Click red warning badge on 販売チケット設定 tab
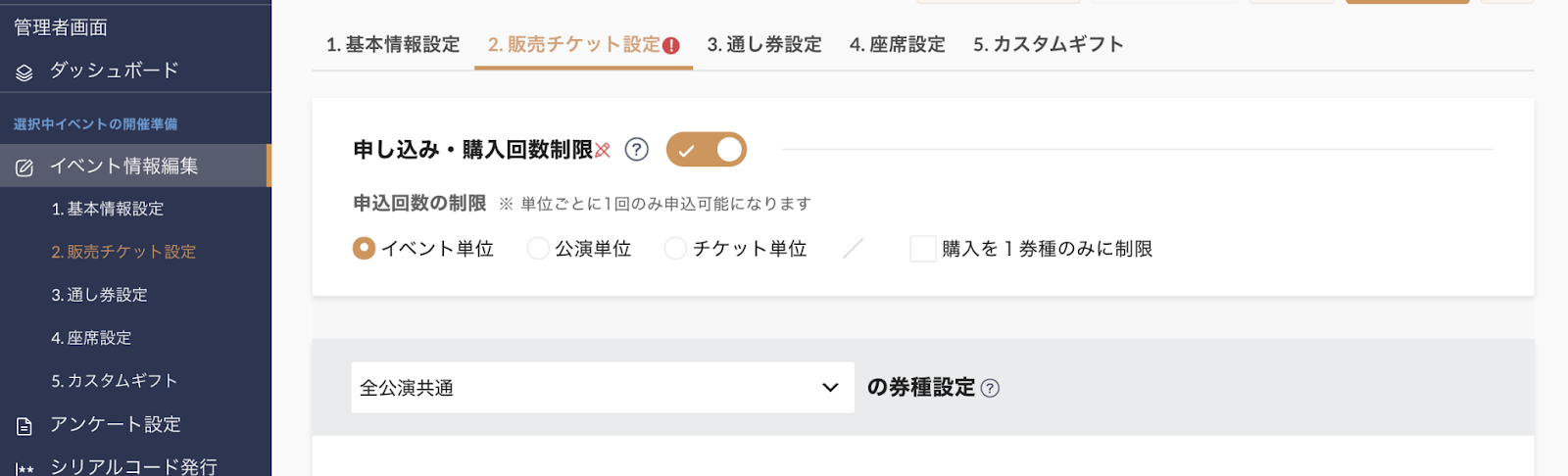Screen dimensions: 1568x476 point(671,45)
